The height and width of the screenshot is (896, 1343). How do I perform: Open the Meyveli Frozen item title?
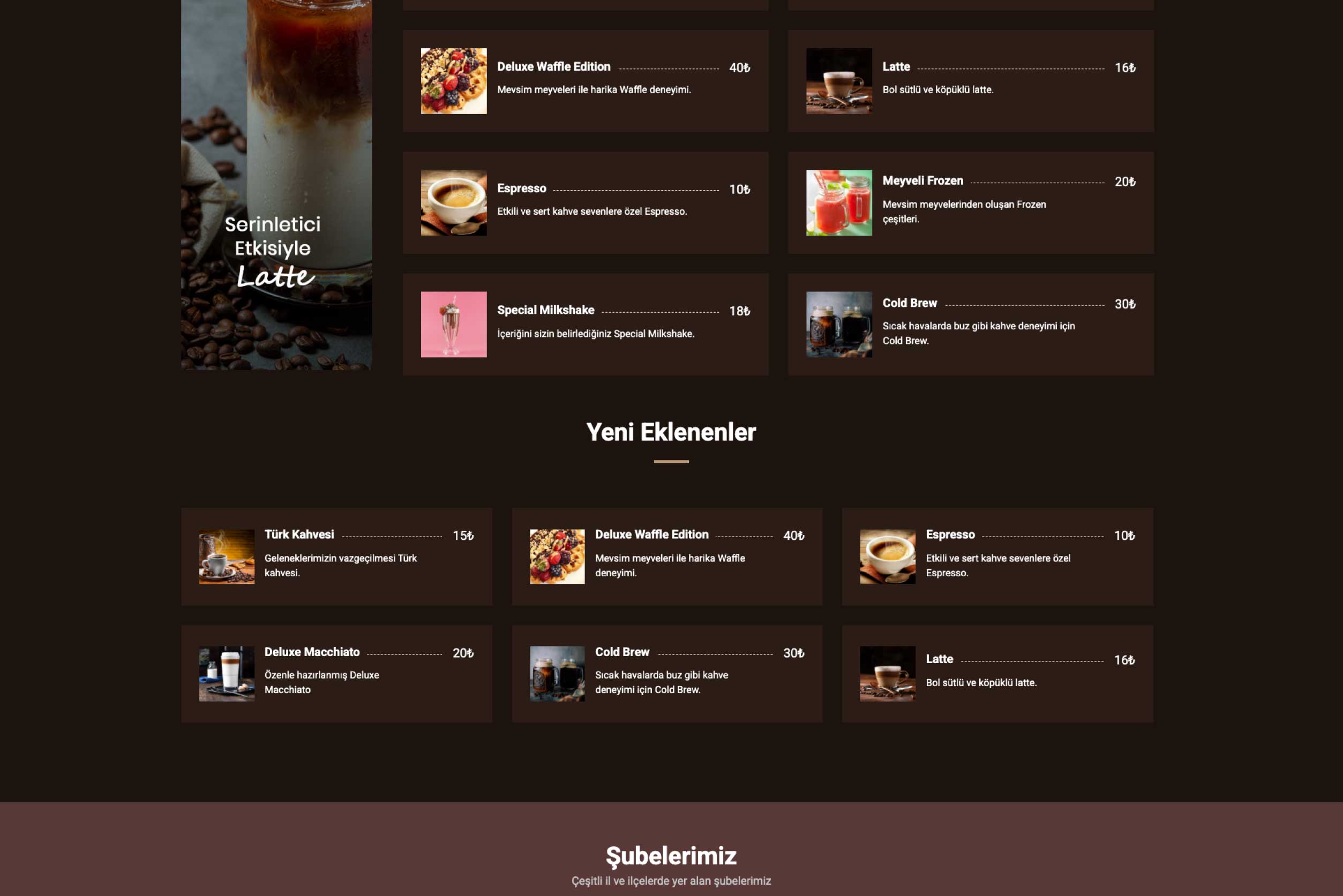[923, 180]
